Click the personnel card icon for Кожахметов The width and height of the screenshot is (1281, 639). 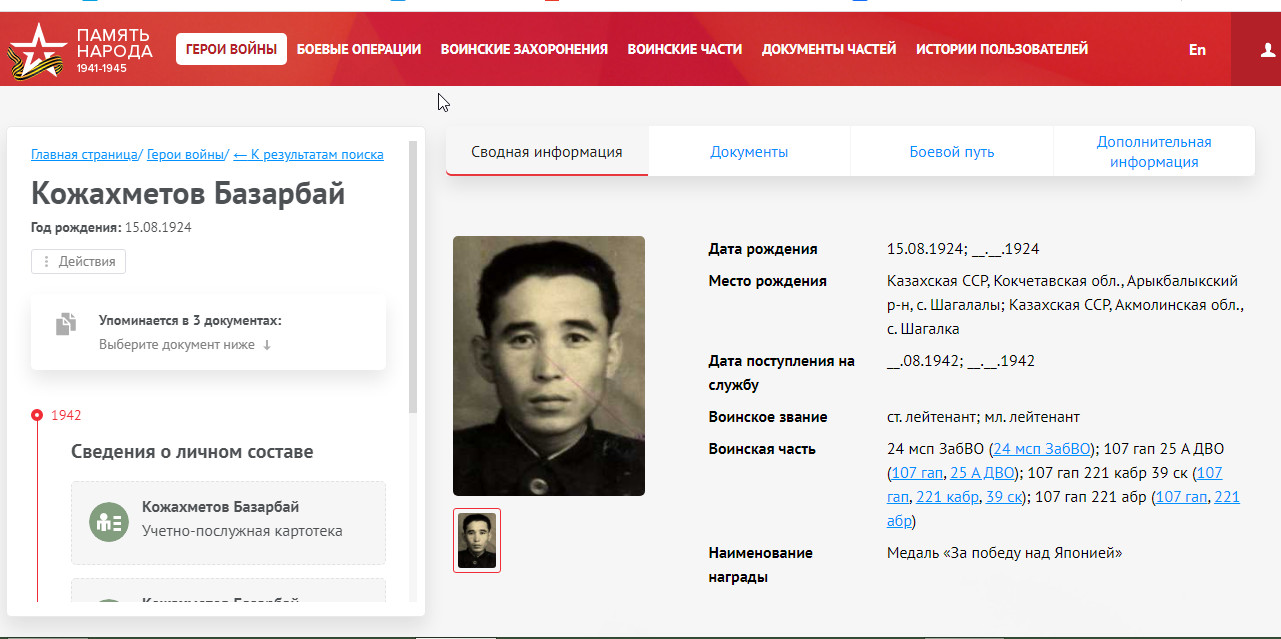click(x=108, y=522)
